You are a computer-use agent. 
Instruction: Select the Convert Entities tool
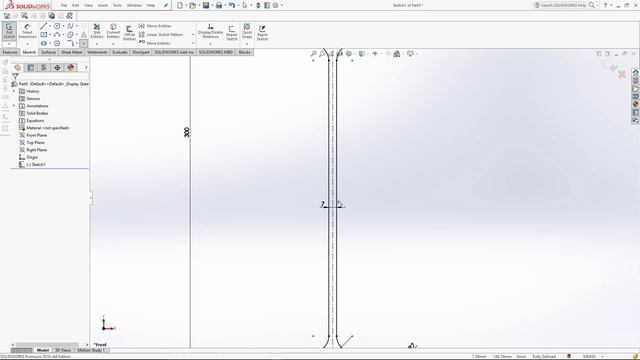113,31
